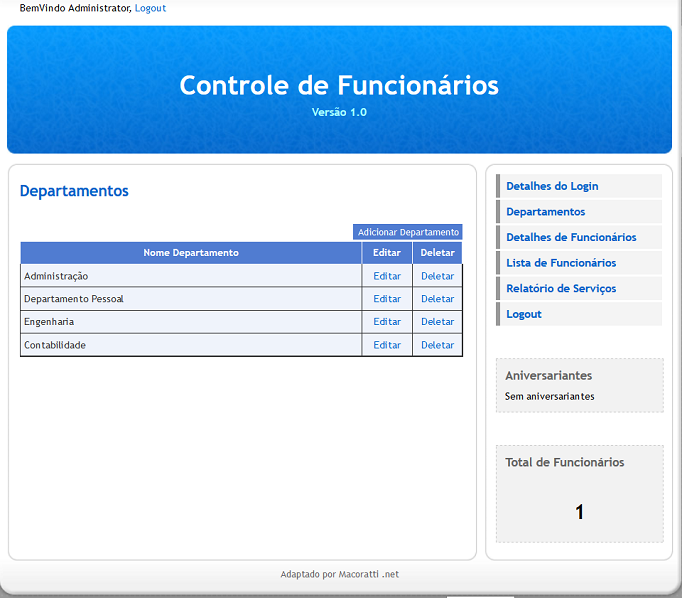Click the Deletar column header
Image resolution: width=682 pixels, height=598 pixels.
click(437, 253)
